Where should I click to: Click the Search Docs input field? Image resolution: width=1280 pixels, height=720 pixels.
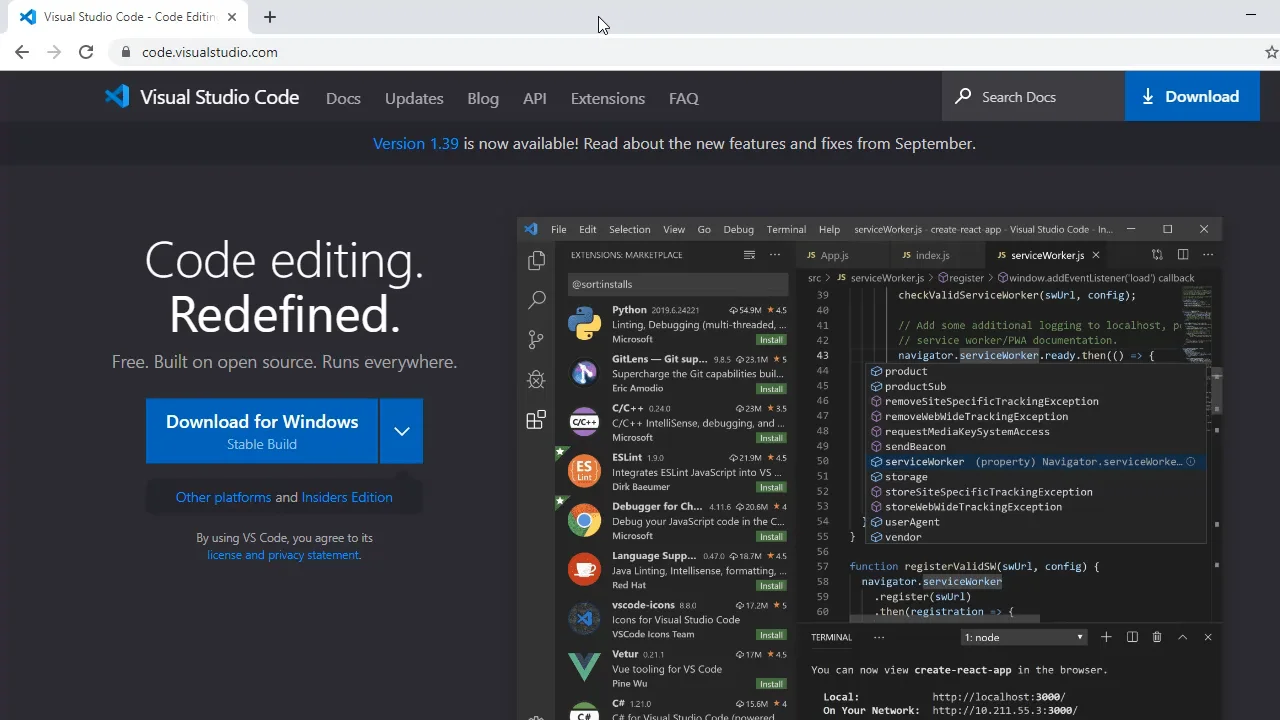pos(1034,96)
